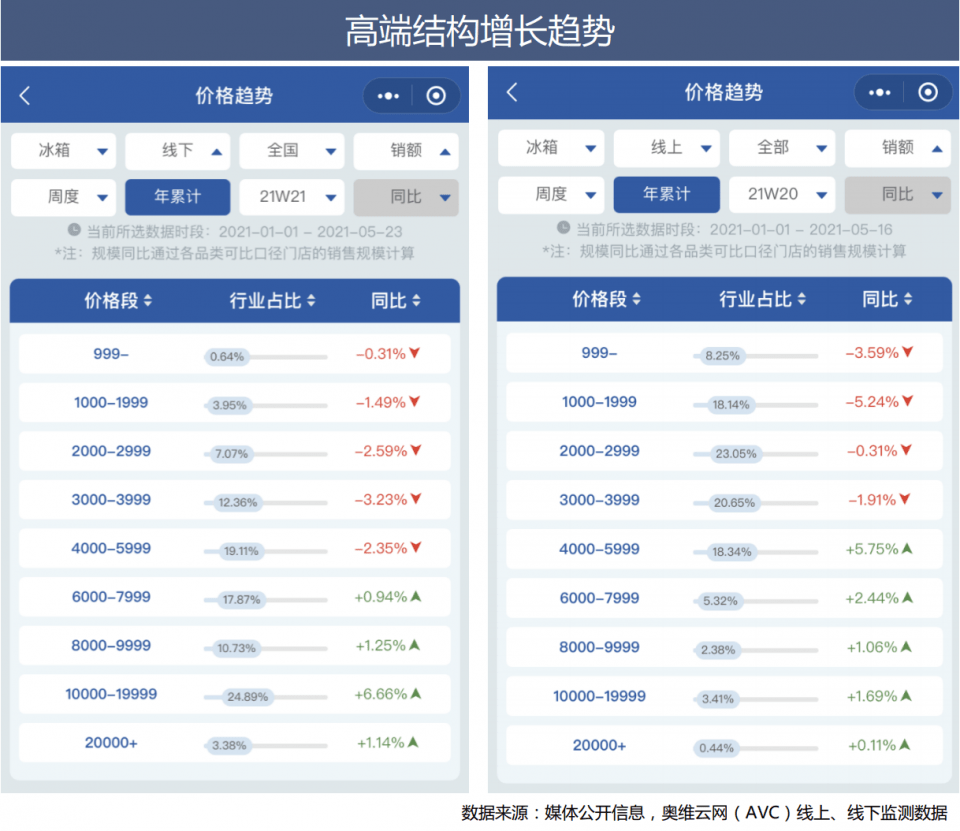Open 线上 channel dropdown in right panel
This screenshot has height=831, width=960.
tap(667, 148)
